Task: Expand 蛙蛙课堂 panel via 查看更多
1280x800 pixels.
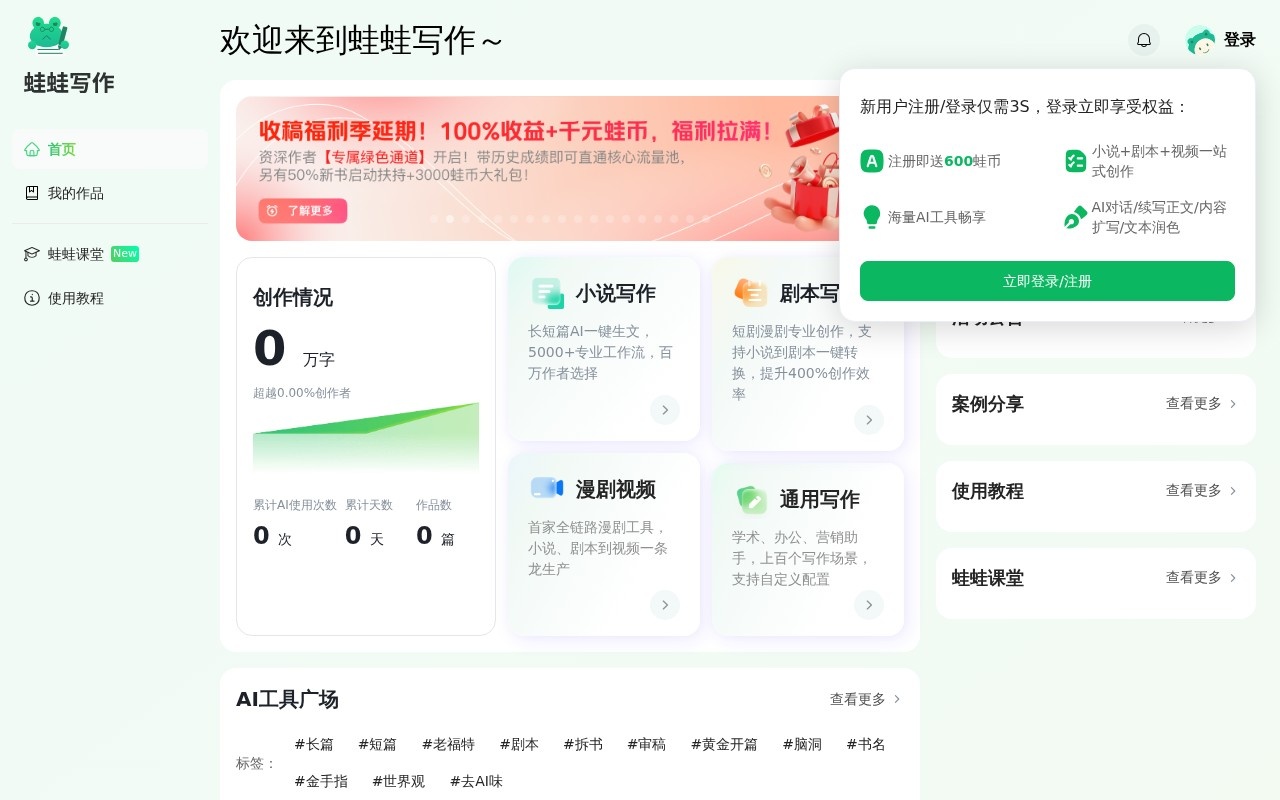Action: pyautogui.click(x=1201, y=578)
